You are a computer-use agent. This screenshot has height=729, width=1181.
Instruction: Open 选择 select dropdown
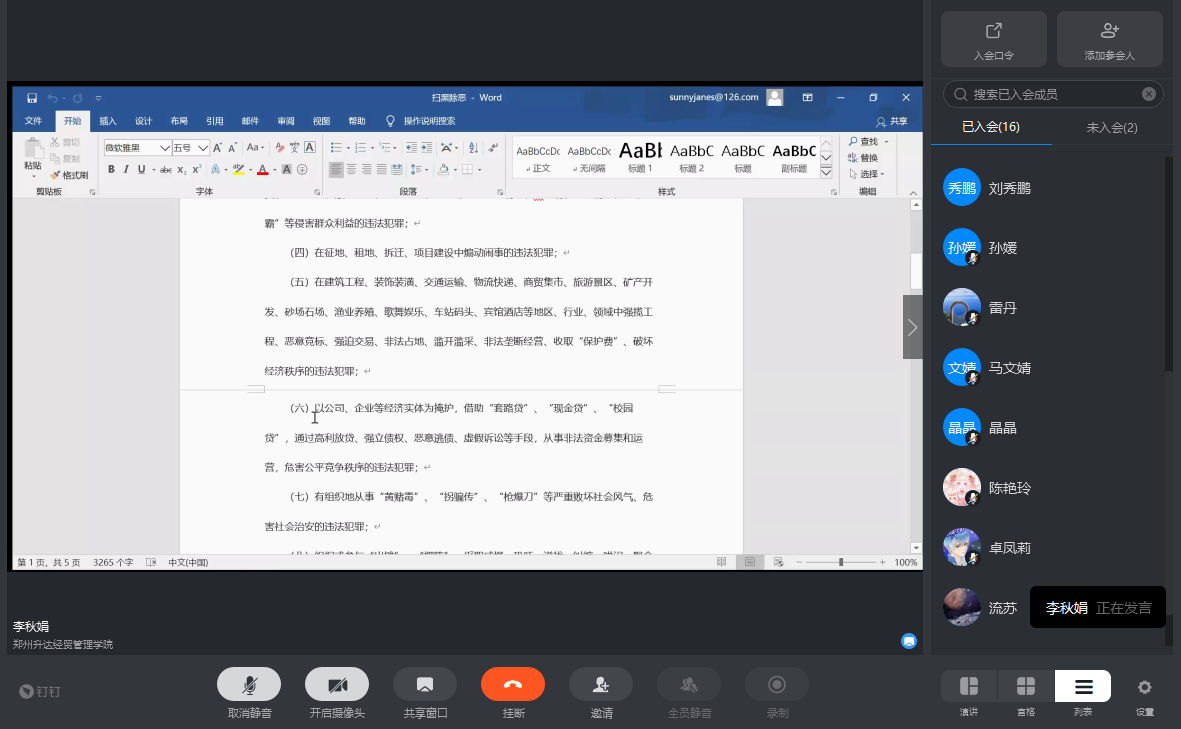tap(867, 173)
